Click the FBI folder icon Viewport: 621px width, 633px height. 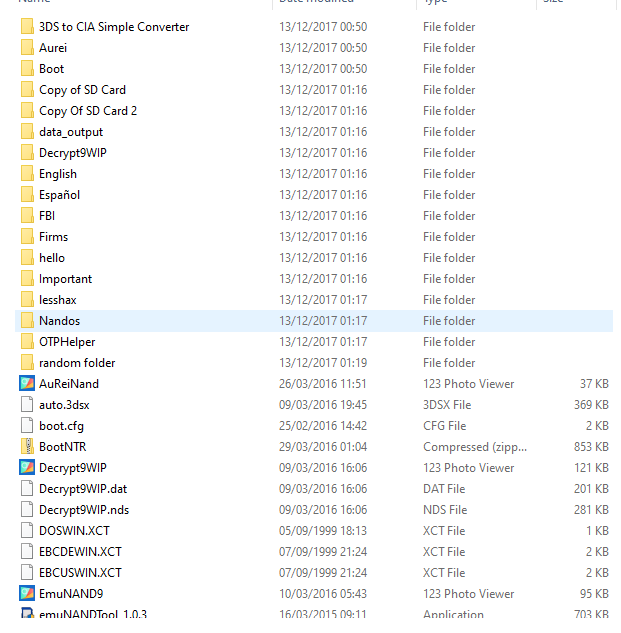(27, 216)
